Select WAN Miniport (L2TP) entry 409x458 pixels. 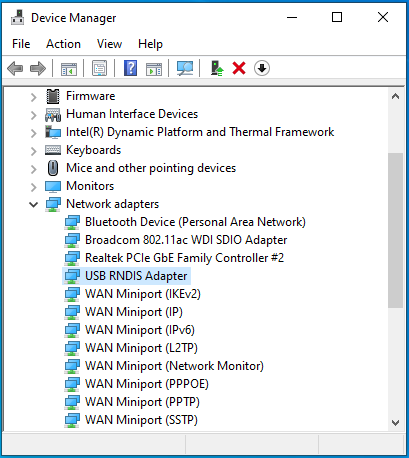click(x=141, y=348)
